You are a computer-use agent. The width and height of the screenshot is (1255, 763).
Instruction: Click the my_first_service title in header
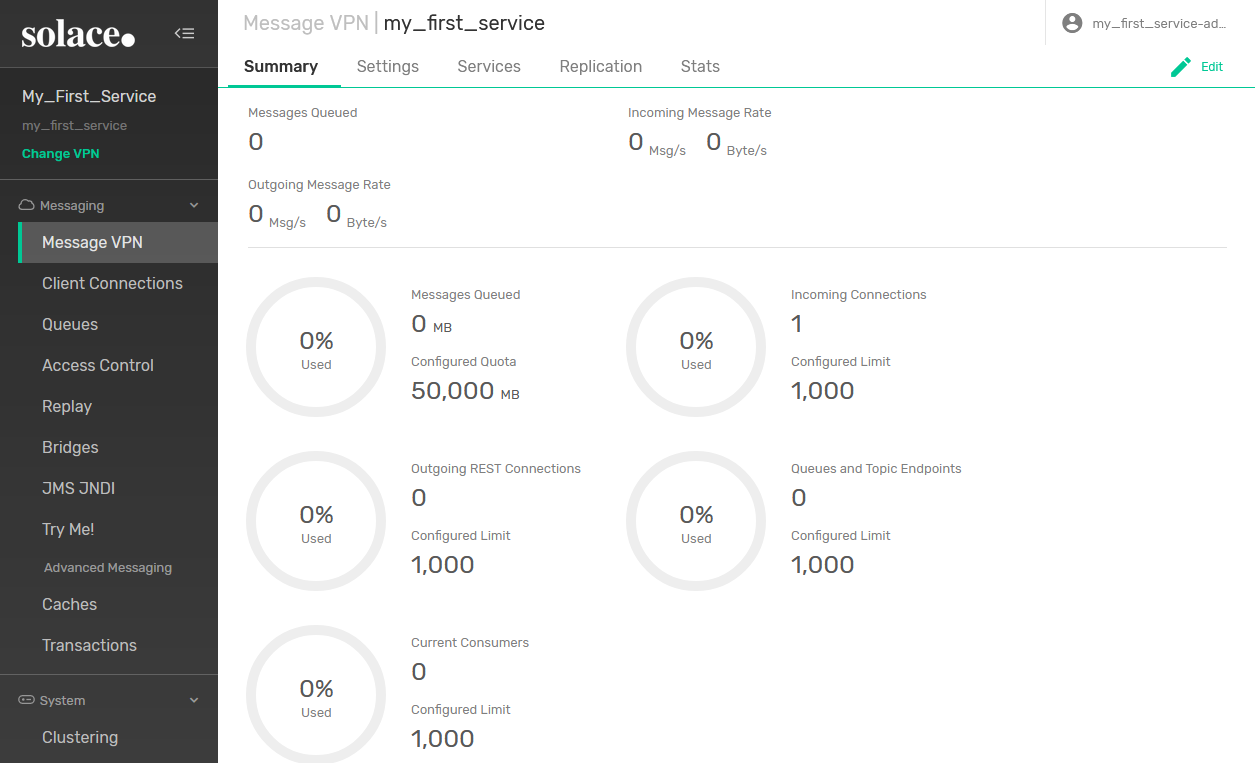pos(464,23)
